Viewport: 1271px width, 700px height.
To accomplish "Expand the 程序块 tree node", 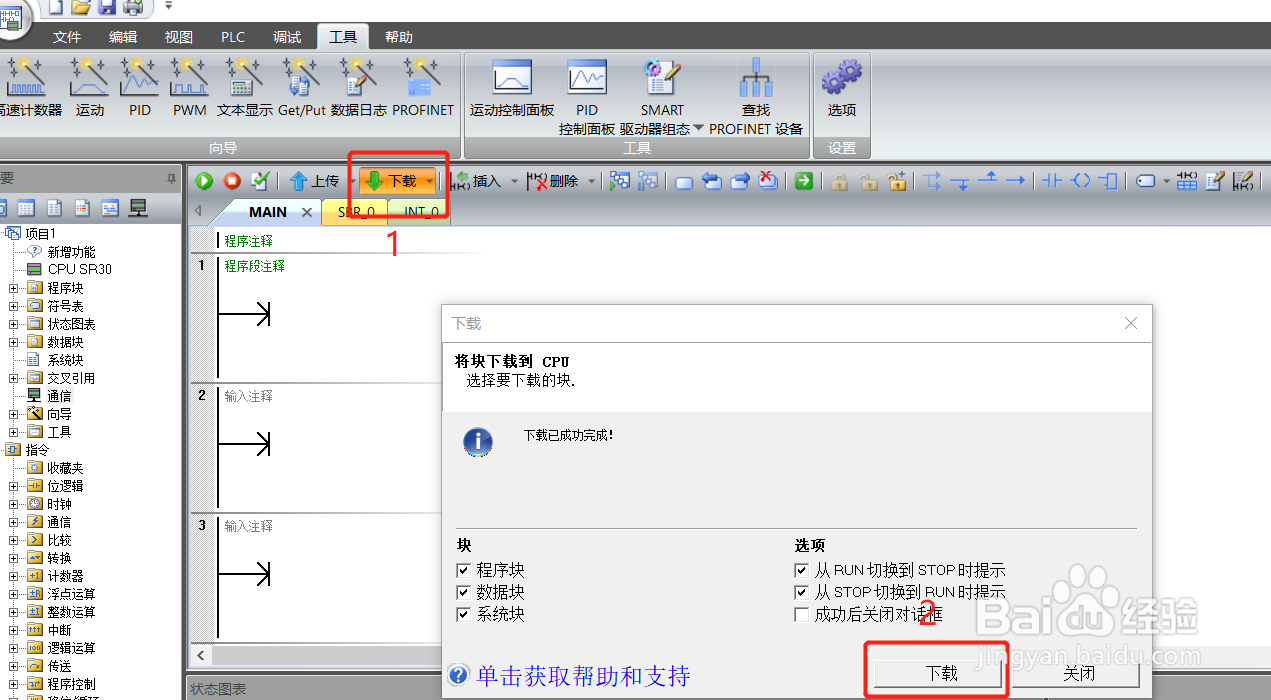I will (14, 288).
